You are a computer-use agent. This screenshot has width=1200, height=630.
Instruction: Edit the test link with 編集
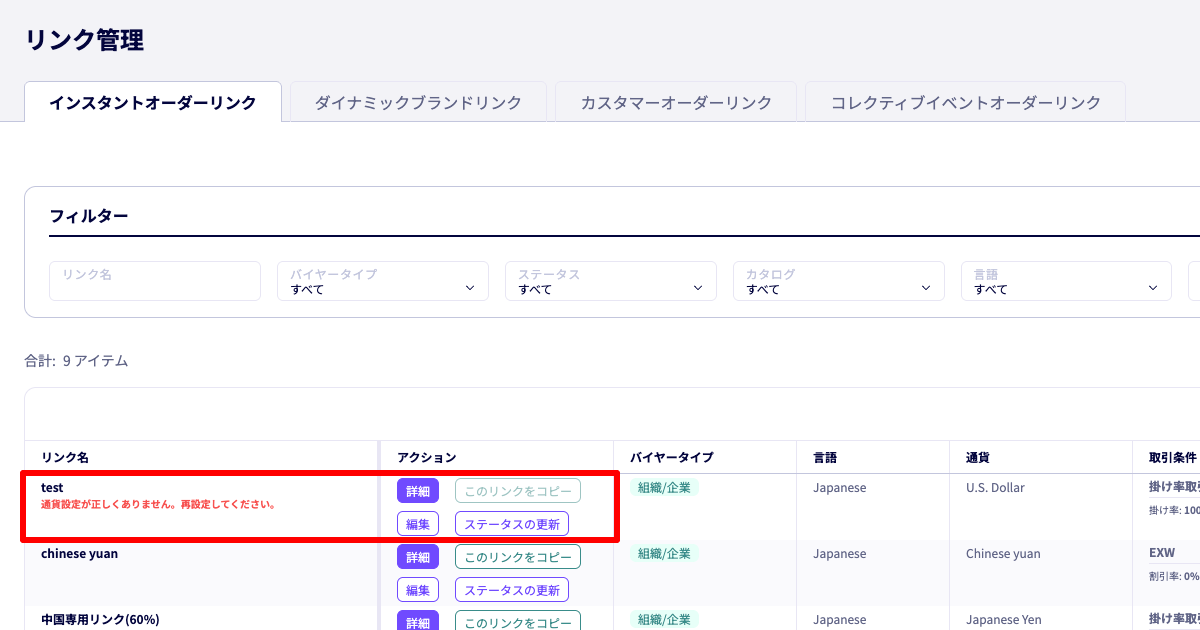(x=418, y=524)
